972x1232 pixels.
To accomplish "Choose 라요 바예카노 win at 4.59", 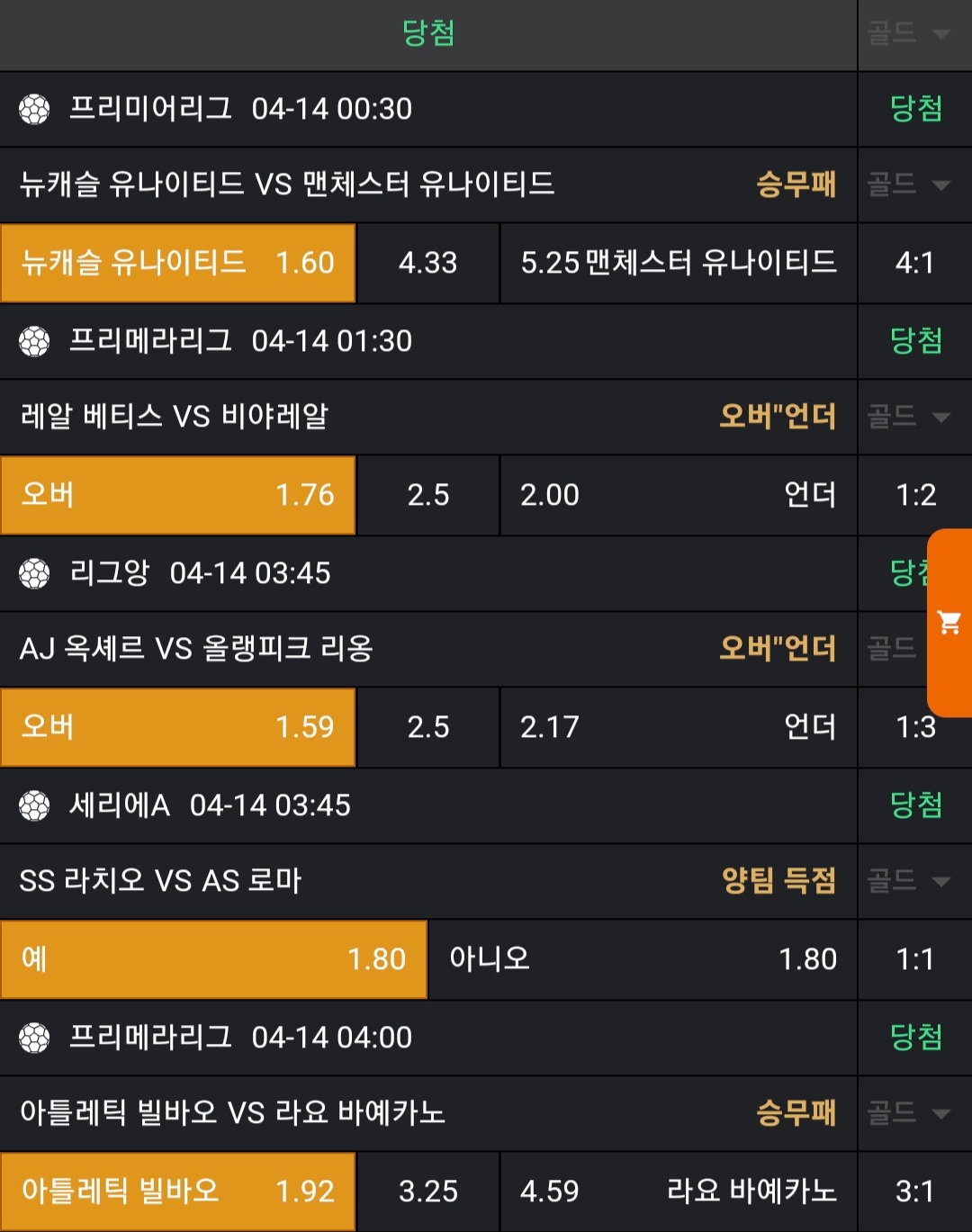I will point(678,1192).
